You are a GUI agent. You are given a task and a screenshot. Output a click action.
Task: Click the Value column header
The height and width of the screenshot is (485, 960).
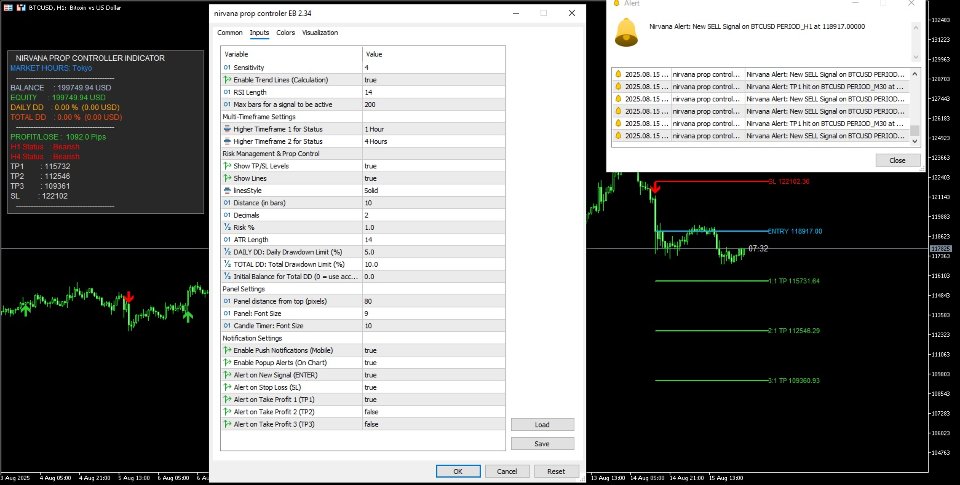coord(434,54)
